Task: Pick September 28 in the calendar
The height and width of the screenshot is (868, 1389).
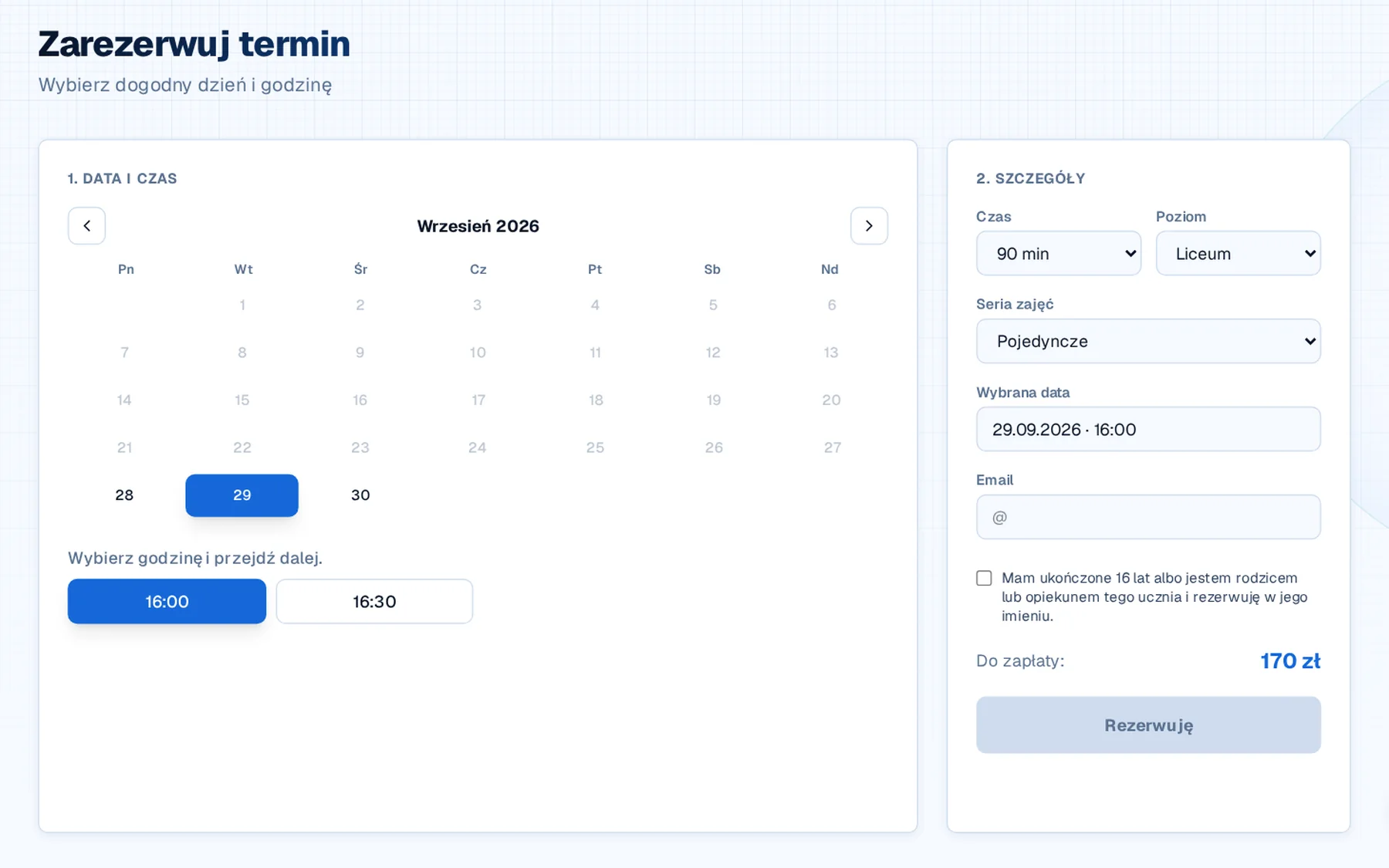Action: [124, 495]
